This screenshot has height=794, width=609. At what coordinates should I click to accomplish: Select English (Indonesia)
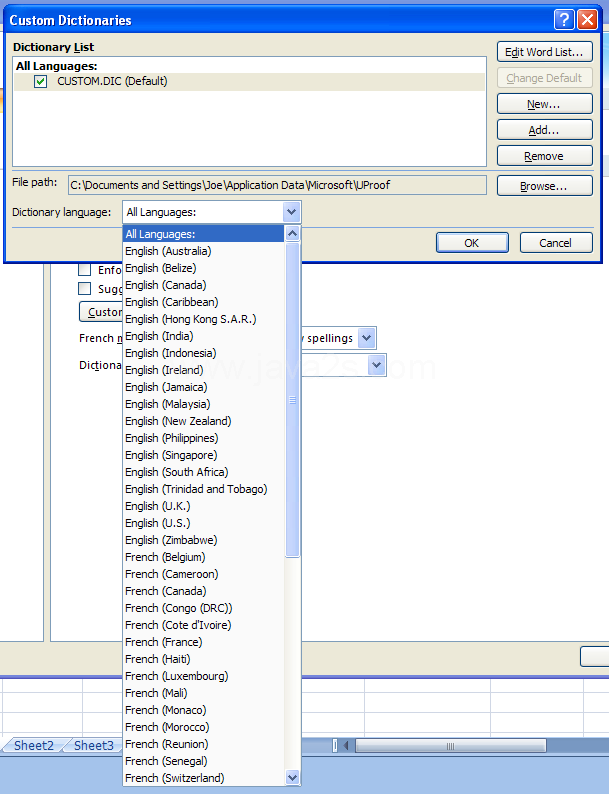pyautogui.click(x=204, y=353)
